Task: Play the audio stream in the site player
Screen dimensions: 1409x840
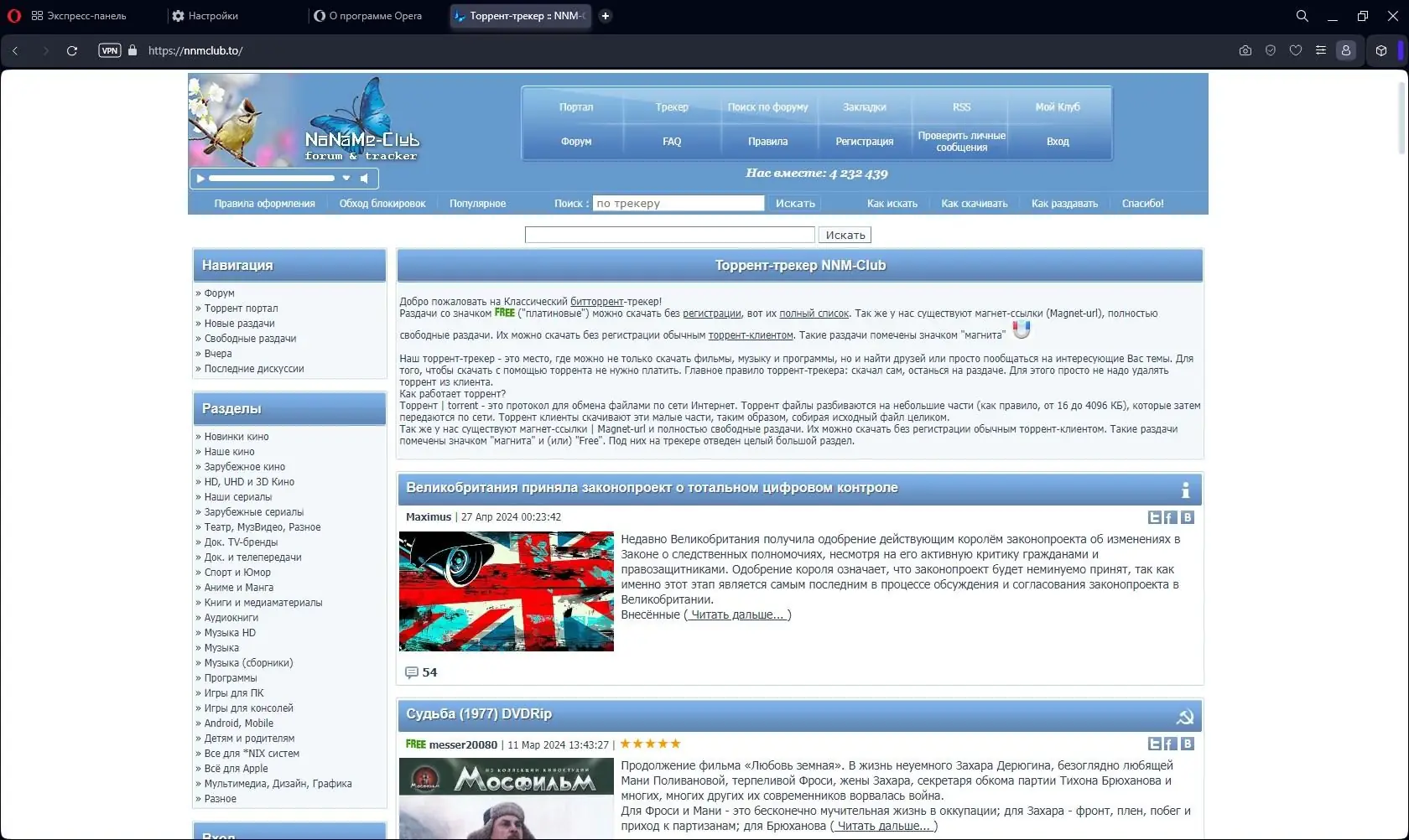Action: pos(200,178)
